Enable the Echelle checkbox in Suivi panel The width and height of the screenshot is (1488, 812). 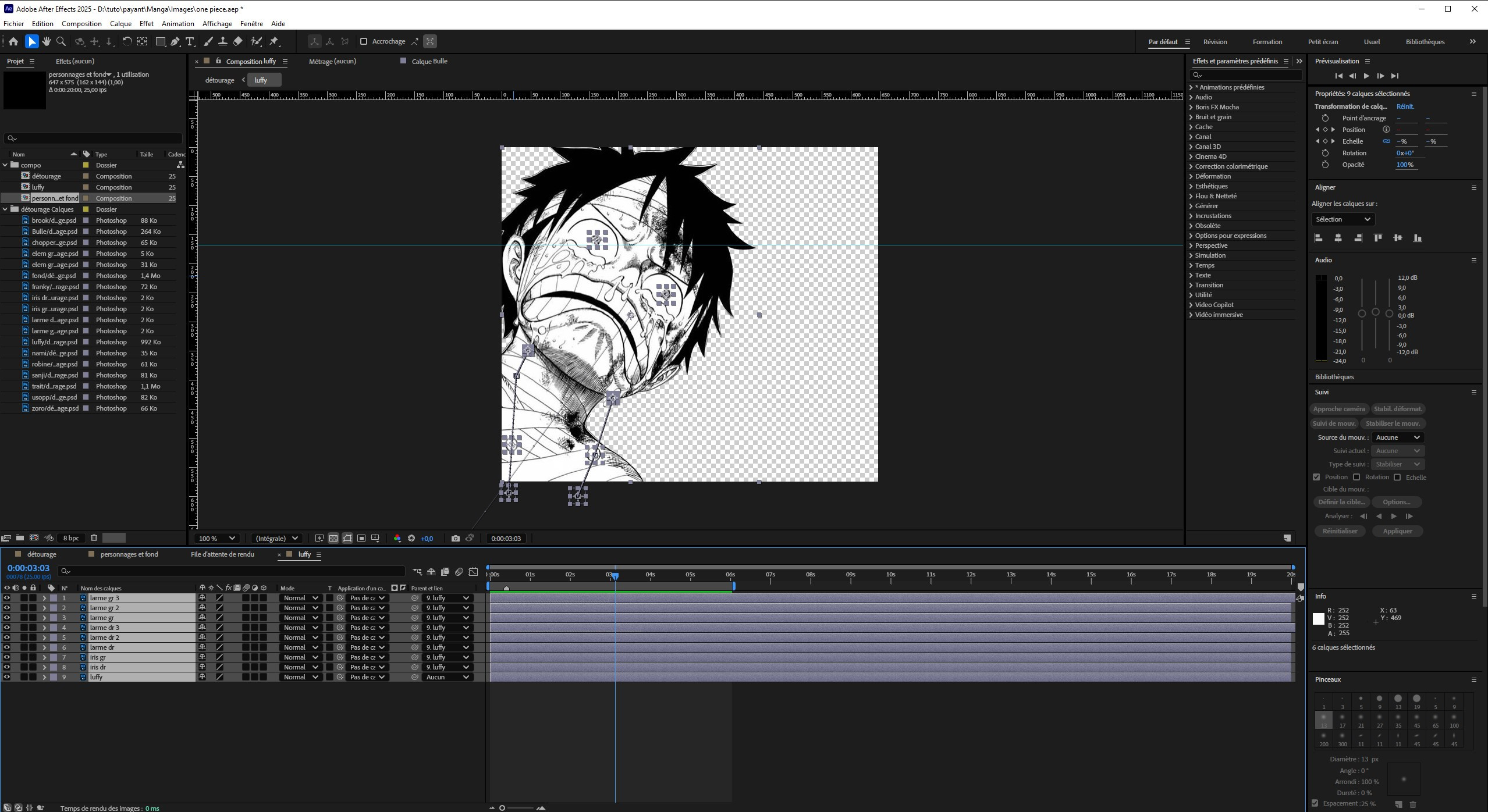1397,477
